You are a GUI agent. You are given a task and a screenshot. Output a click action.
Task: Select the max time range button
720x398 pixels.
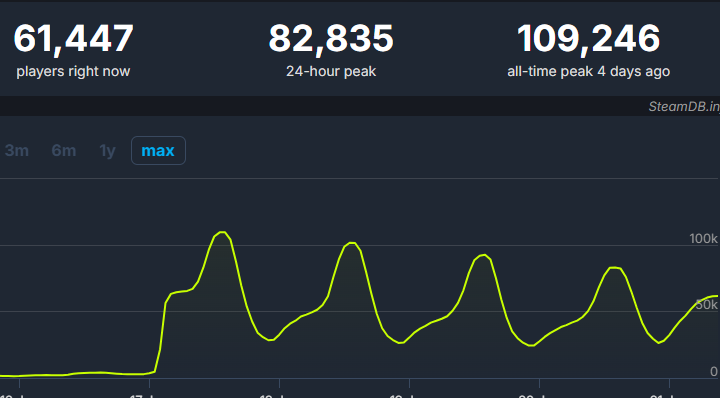coord(158,151)
